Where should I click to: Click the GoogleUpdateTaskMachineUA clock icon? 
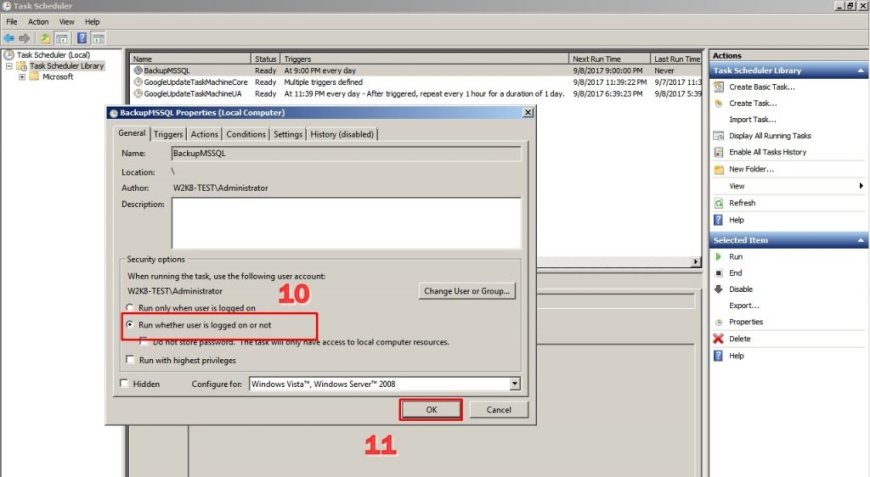(x=138, y=94)
